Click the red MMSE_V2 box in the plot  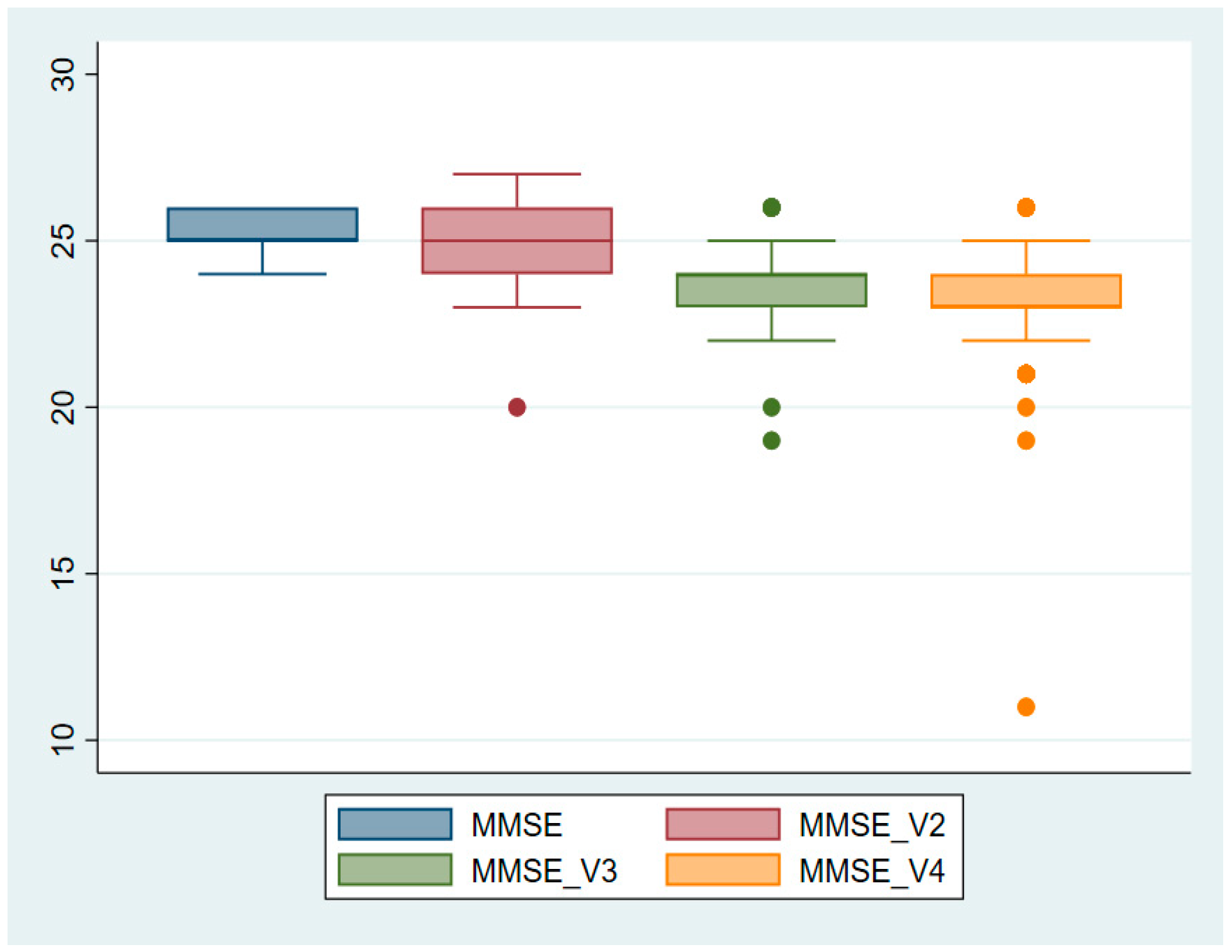517,240
